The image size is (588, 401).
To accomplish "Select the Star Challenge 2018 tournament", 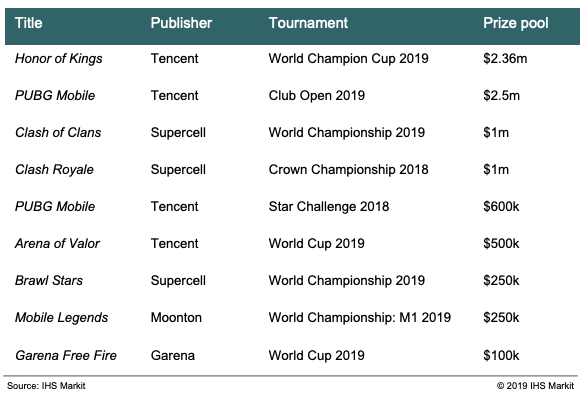I will click(329, 207).
